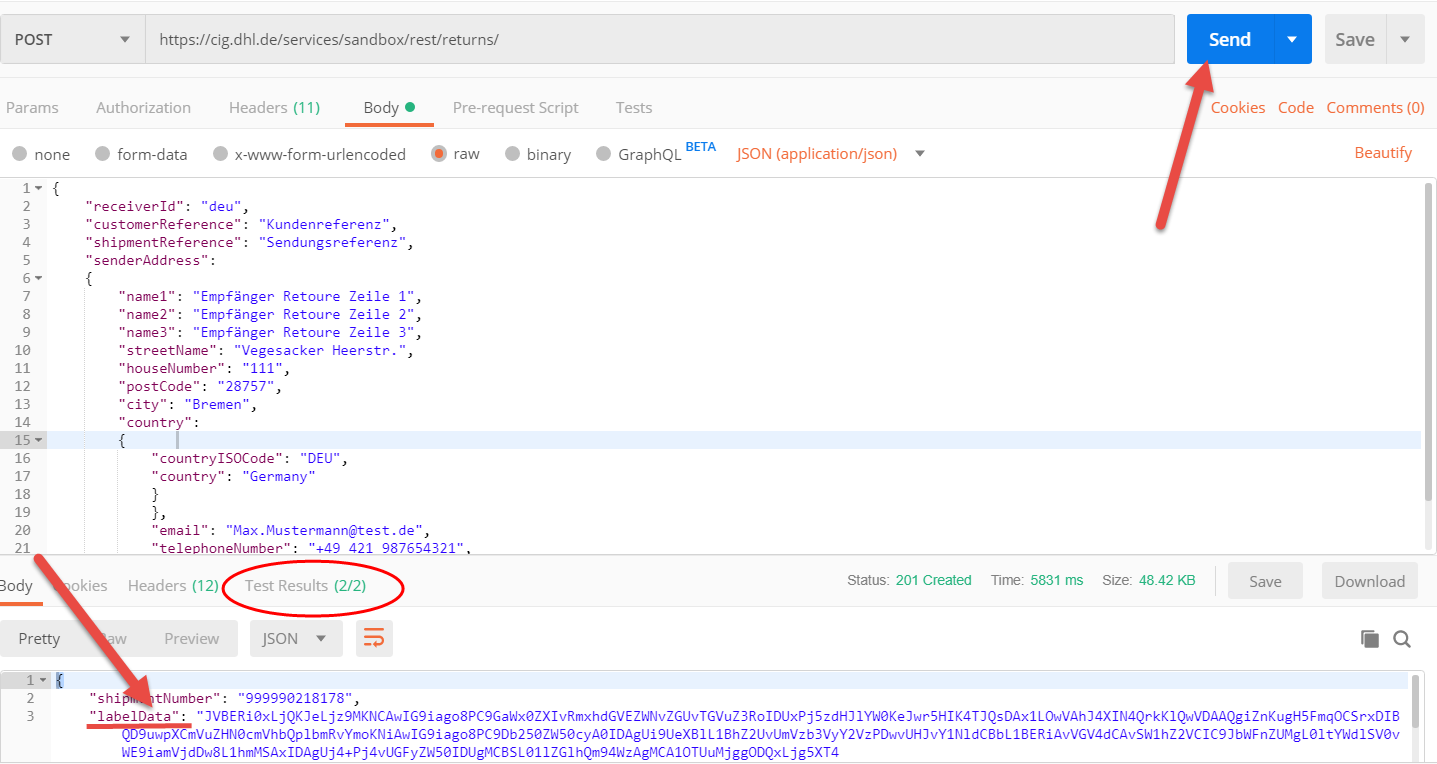Copy the response body using copy icon
The height and width of the screenshot is (764, 1437).
pos(1369,638)
